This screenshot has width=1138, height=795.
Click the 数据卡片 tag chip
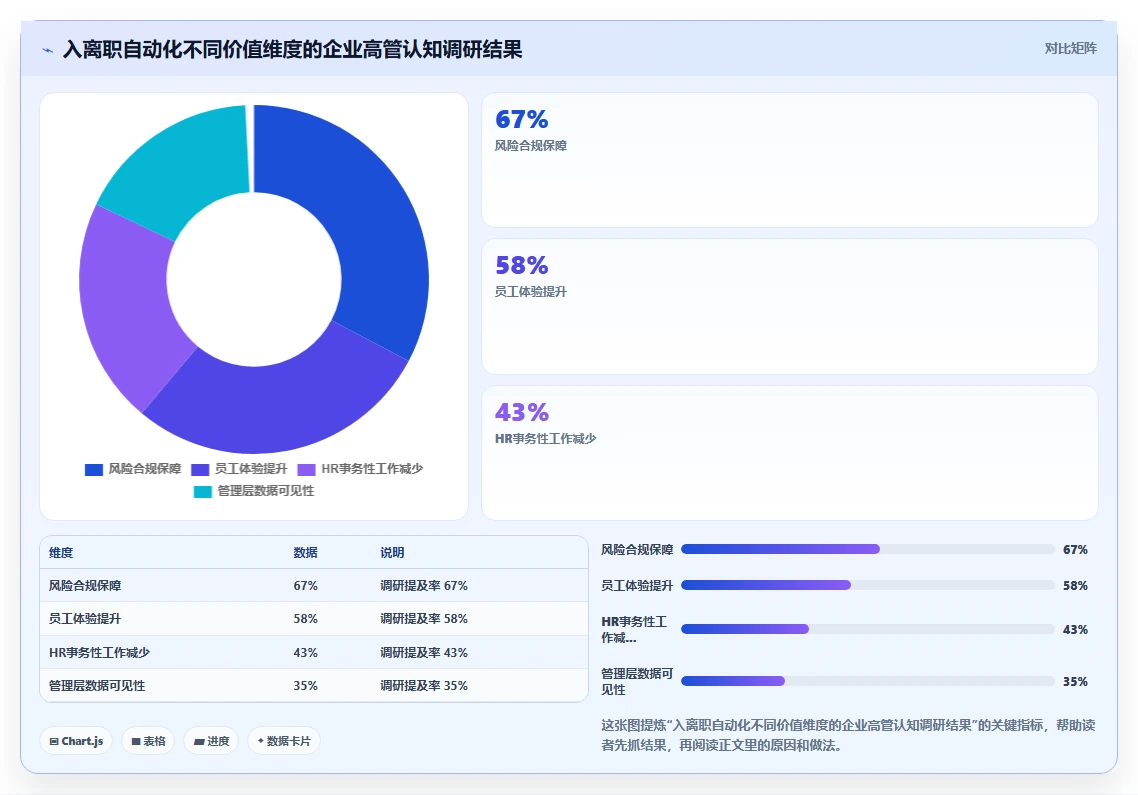pos(284,741)
